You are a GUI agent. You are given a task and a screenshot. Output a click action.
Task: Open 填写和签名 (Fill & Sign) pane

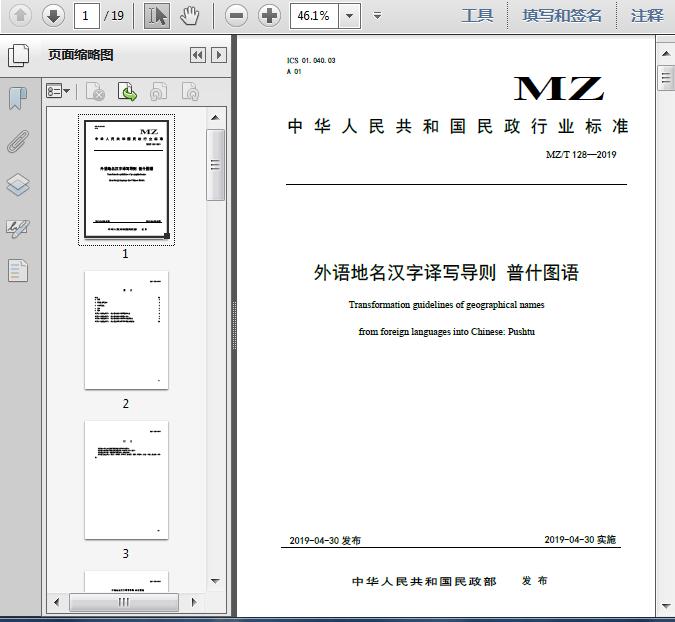click(562, 15)
